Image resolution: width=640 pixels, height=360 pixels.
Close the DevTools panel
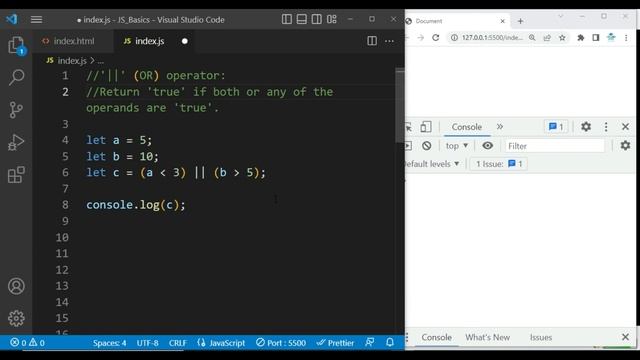click(625, 127)
